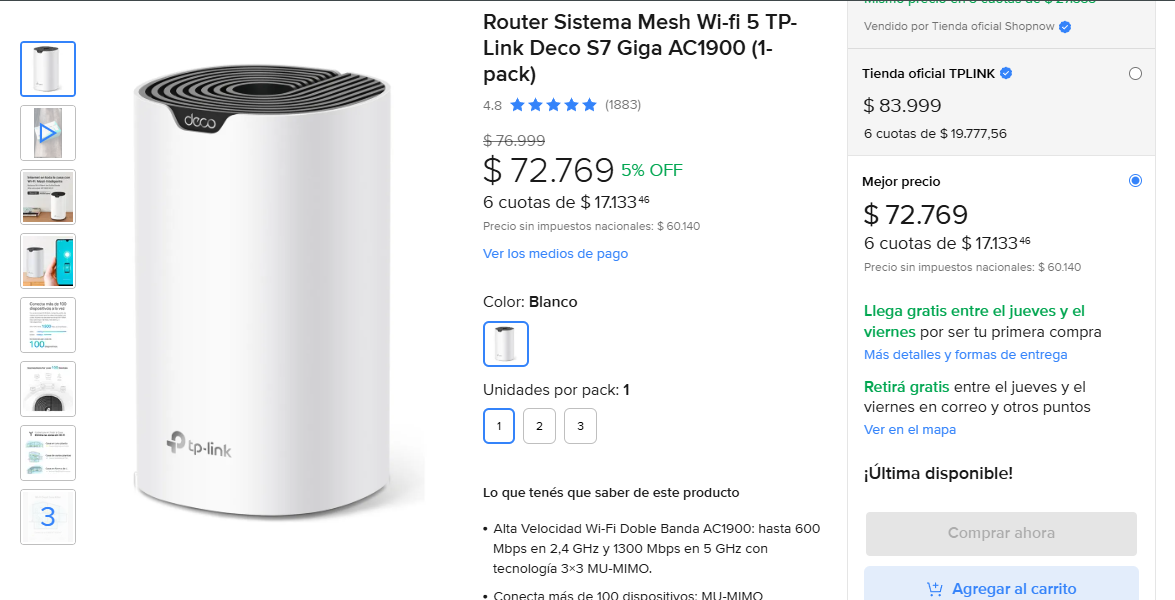Click the verified badge next to Tienda oficial Shopnow

tap(1065, 27)
